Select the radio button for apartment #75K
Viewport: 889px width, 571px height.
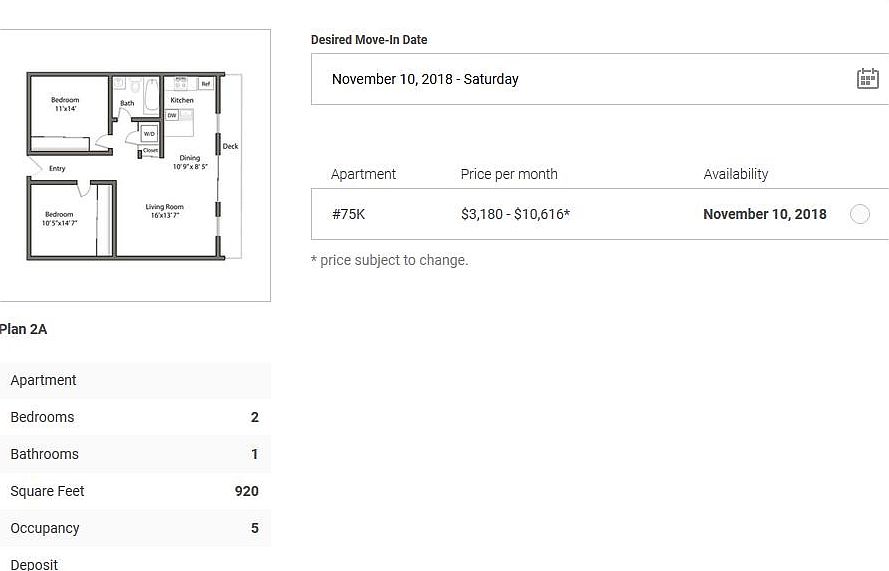click(859, 214)
